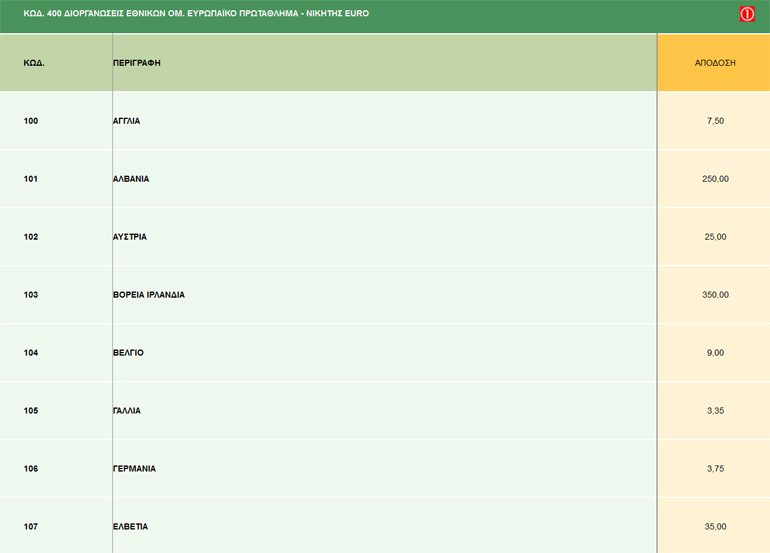Select the ΒΟΡΕΙΑ ΙΡΛΑΝΔΙΑ row description
The width and height of the screenshot is (770, 553).
pos(148,295)
